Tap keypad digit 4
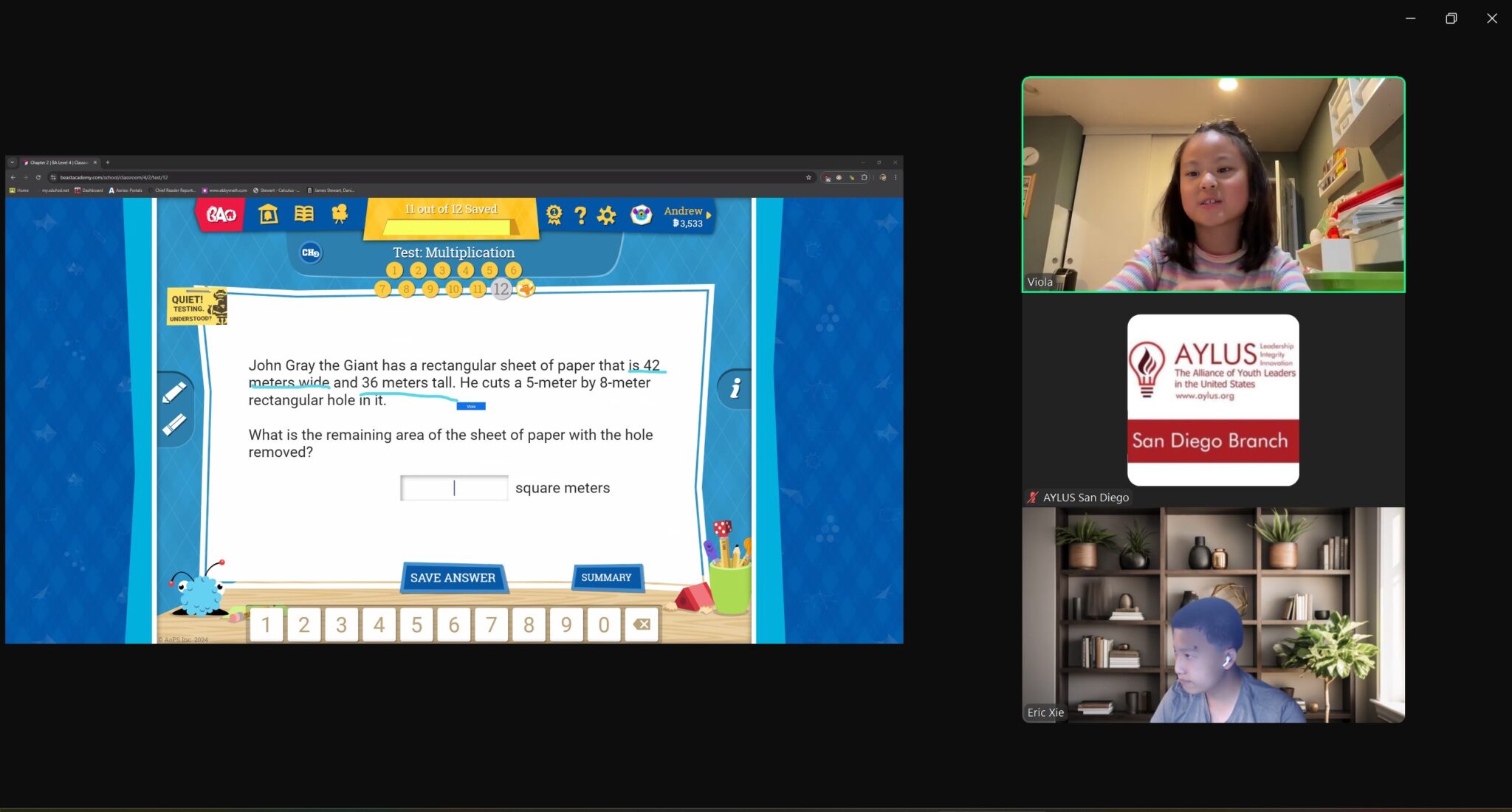The width and height of the screenshot is (1512, 812). (379, 625)
